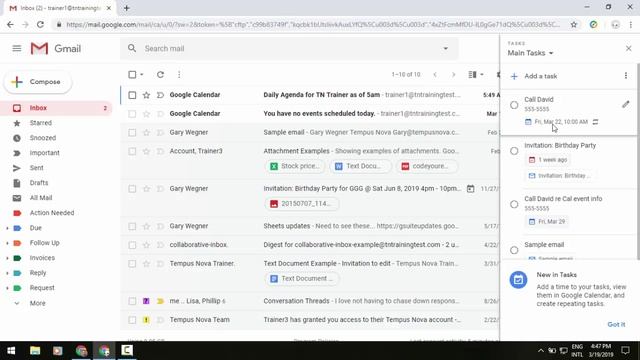Open the inbox toolbar three-dot menu
The height and width of the screenshot is (360, 640).
tap(179, 75)
